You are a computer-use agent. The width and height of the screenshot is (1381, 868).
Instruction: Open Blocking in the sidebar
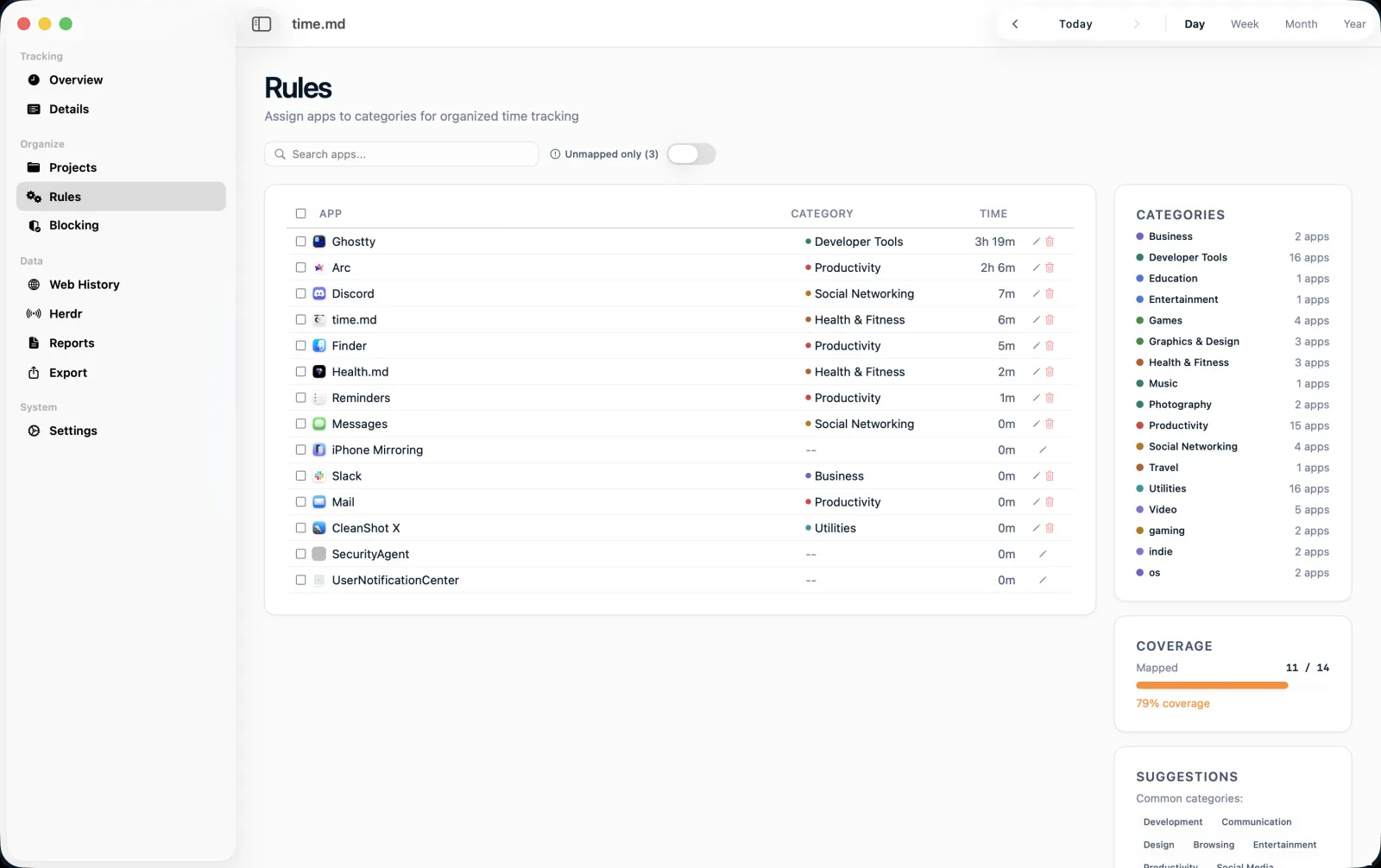(x=121, y=225)
